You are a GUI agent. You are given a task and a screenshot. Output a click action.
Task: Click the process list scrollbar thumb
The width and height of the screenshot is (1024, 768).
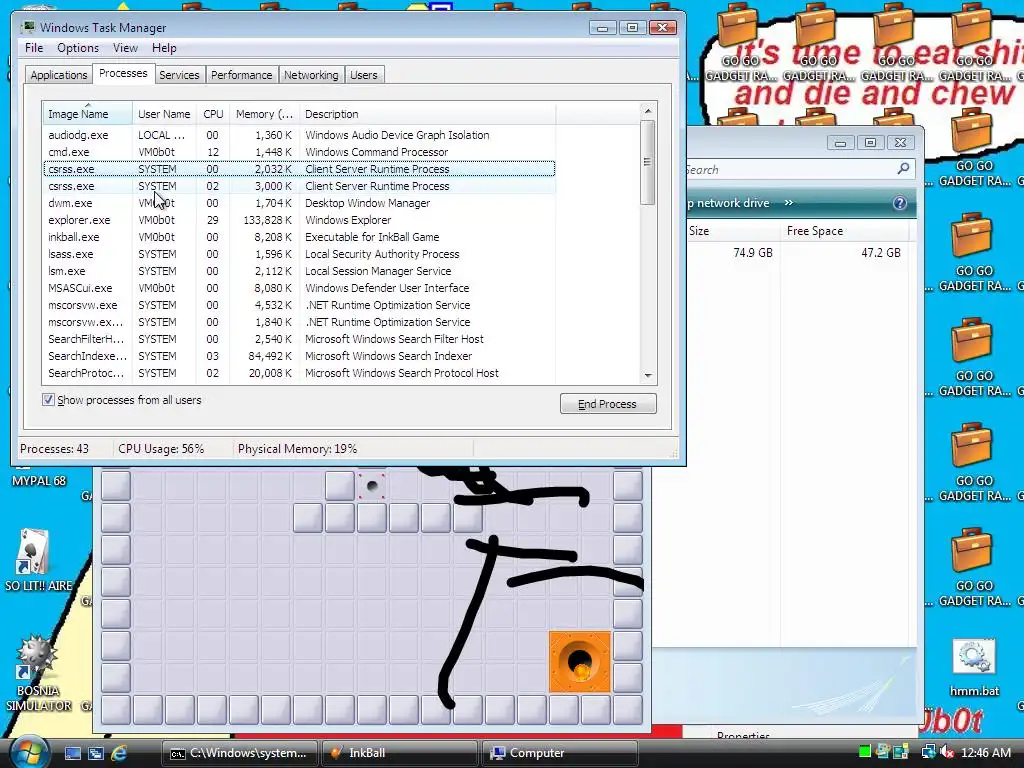[x=647, y=162]
